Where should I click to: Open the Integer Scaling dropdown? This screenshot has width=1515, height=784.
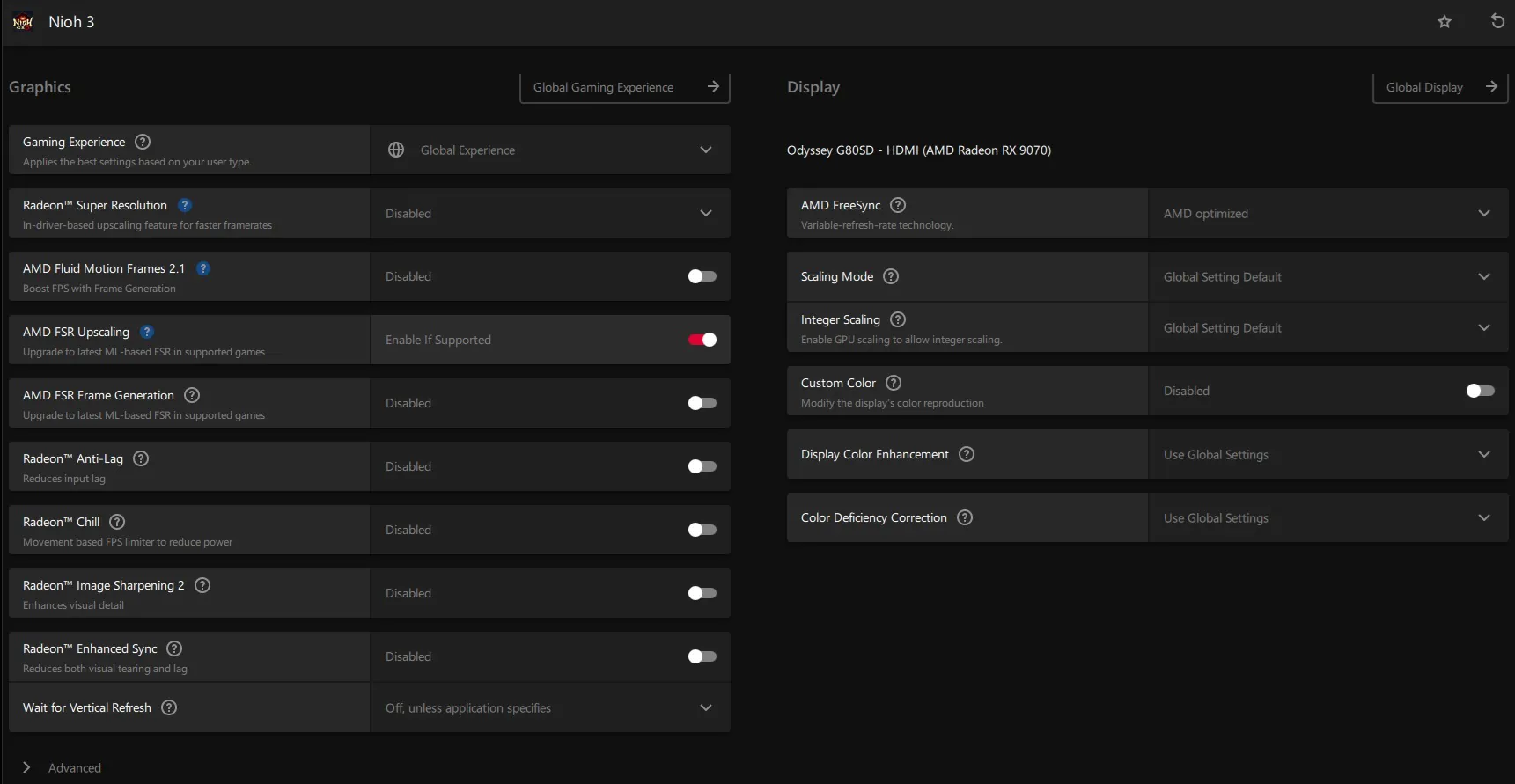pos(1328,327)
